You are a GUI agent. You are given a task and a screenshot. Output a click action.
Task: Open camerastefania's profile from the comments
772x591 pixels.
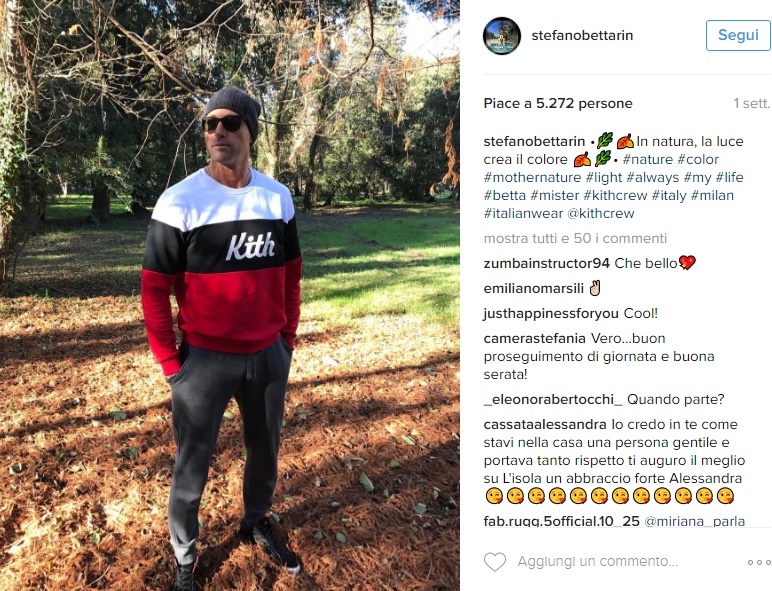pyautogui.click(x=534, y=339)
